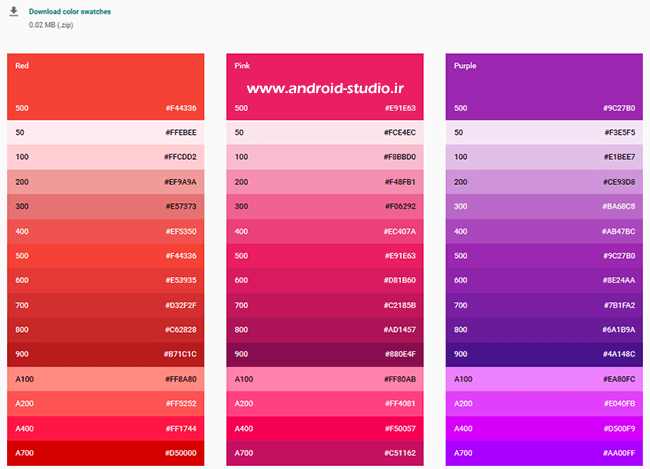Screen dimensions: 650x469
Task: Pick the Red A700 swatch #D50000
Action: click(105, 453)
